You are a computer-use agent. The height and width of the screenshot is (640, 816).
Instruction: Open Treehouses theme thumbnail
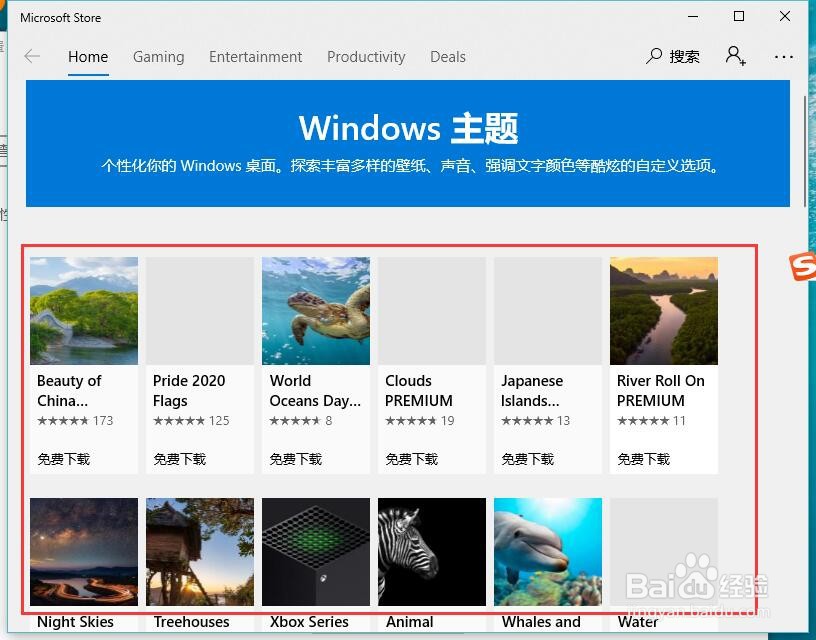[x=200, y=552]
